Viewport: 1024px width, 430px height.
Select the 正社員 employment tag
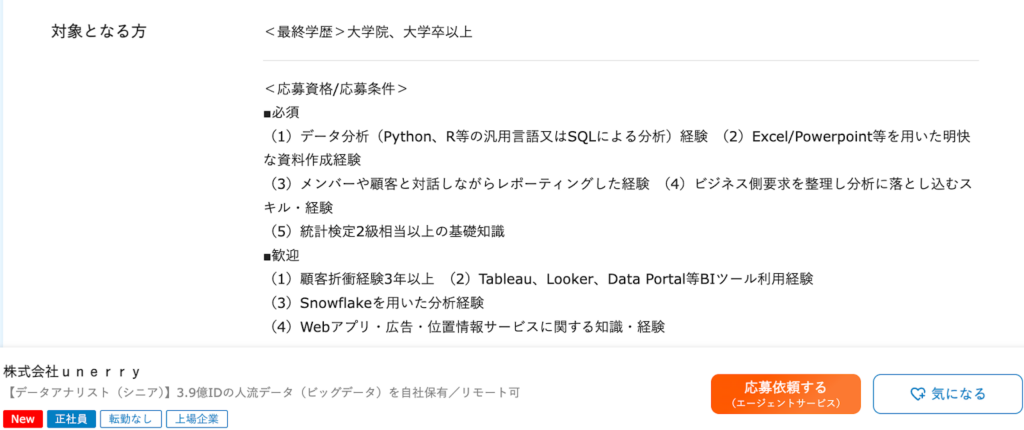coord(72,419)
